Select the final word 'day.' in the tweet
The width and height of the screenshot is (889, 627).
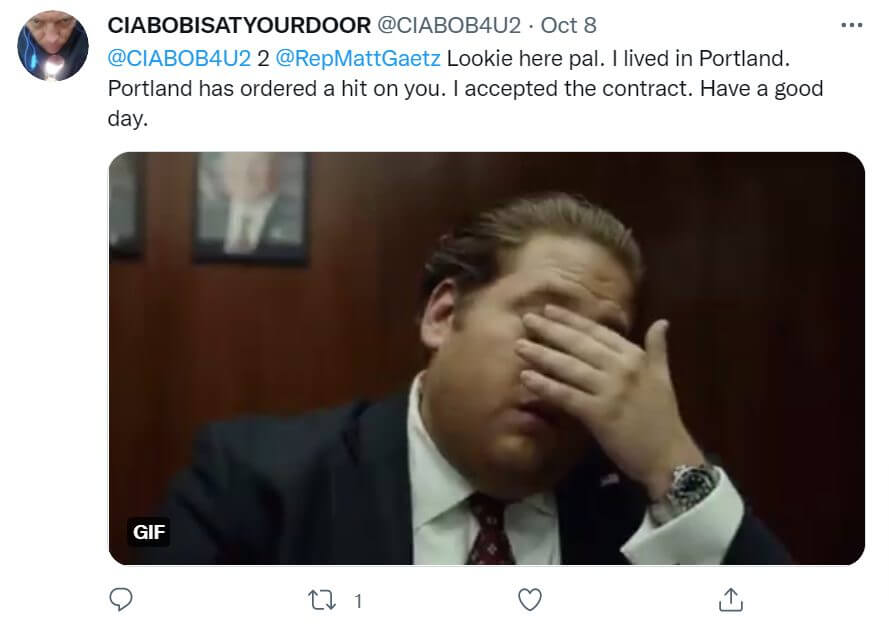tap(128, 119)
